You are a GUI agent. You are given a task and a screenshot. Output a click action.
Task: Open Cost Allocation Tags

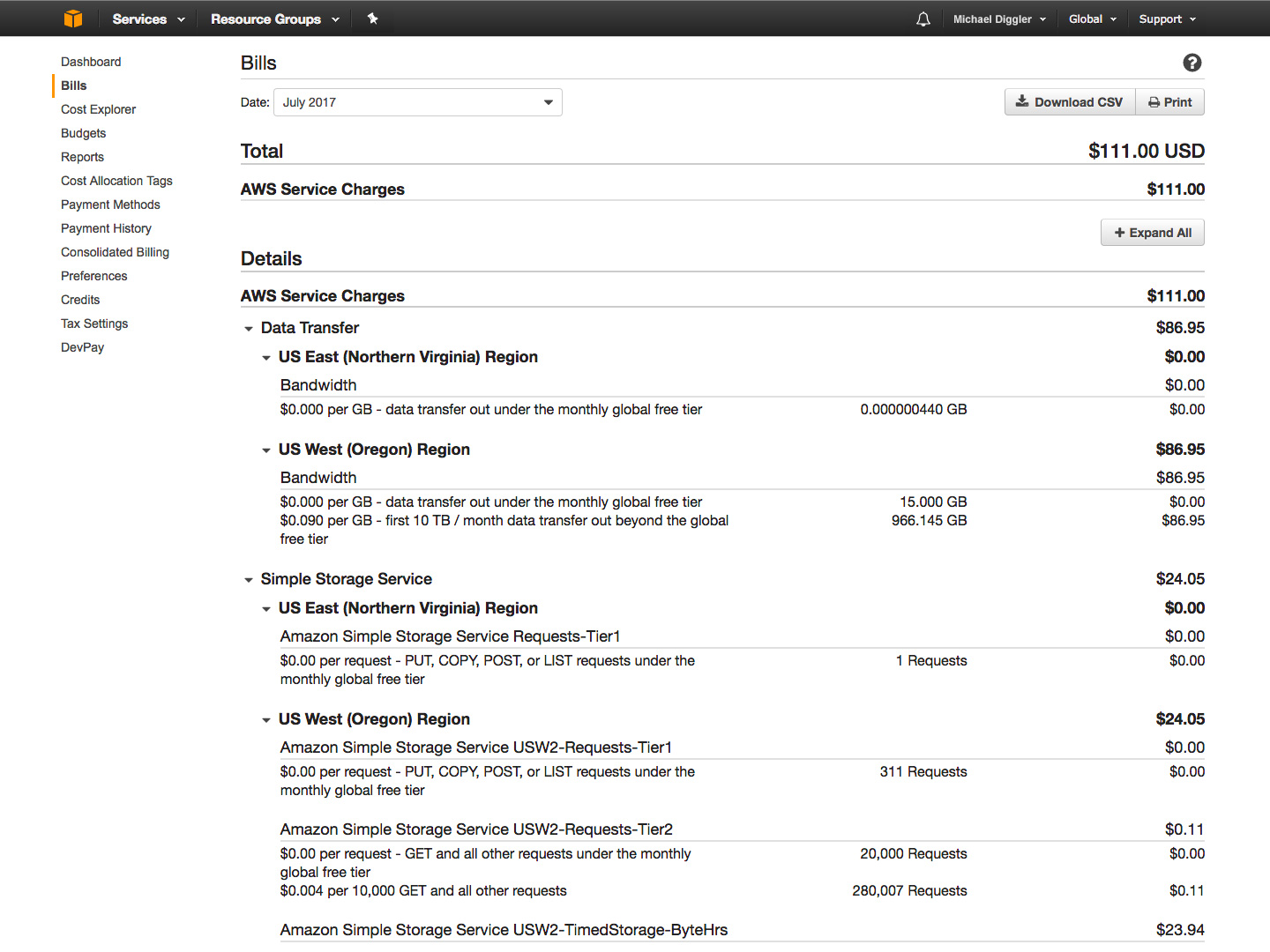(116, 181)
